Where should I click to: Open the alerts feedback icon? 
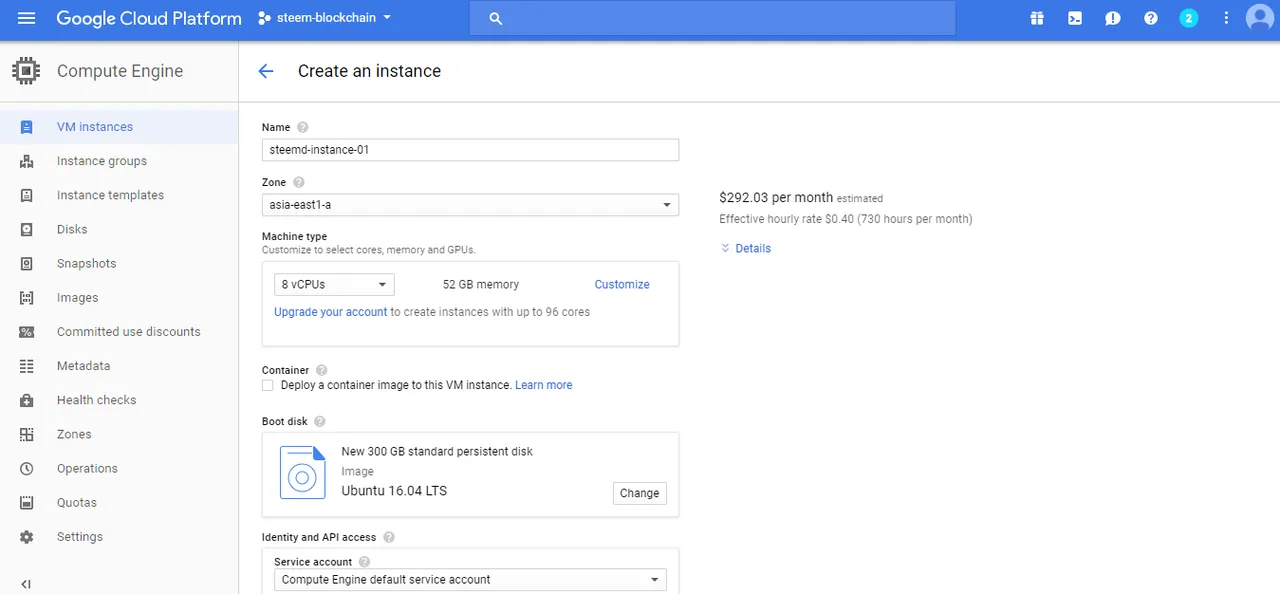tap(1113, 18)
